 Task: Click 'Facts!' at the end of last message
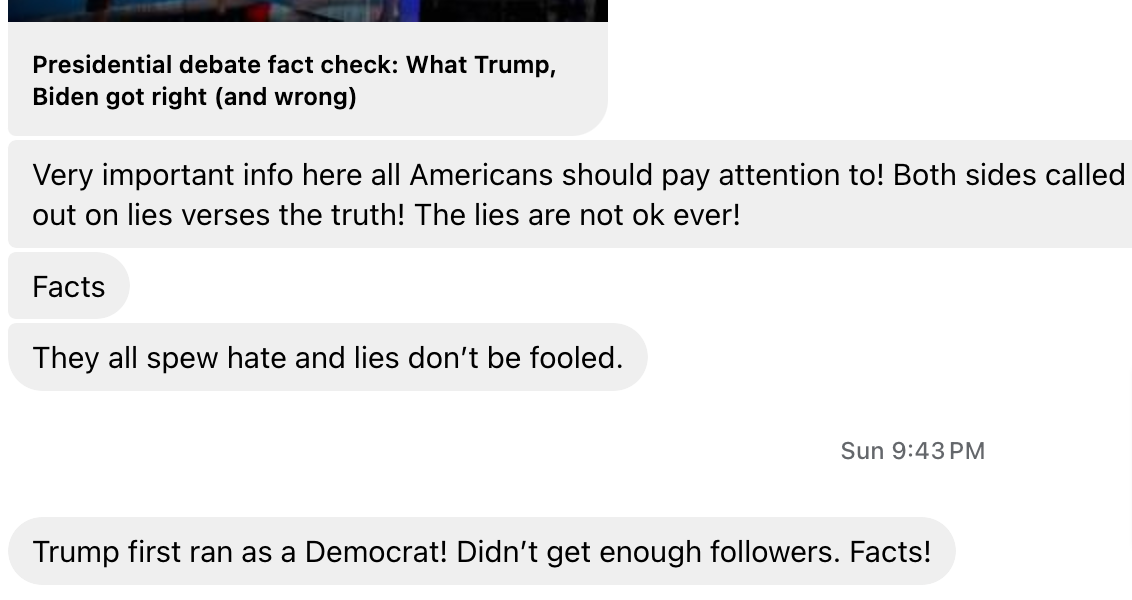tap(890, 552)
